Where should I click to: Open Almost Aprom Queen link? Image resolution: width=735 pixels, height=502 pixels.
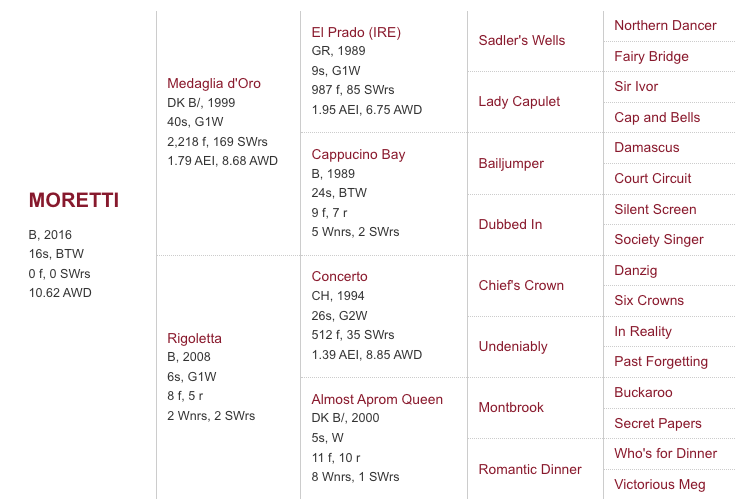(x=377, y=399)
